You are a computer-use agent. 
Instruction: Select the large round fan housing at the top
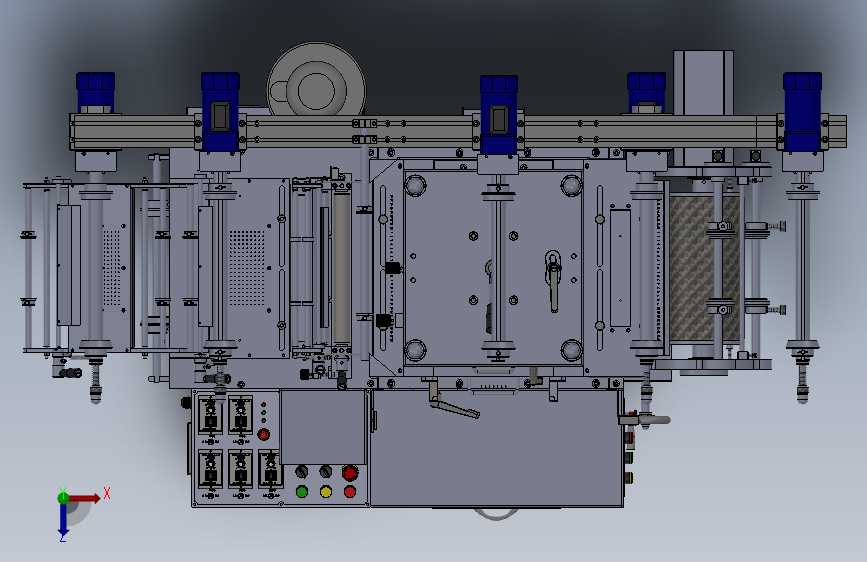click(316, 79)
